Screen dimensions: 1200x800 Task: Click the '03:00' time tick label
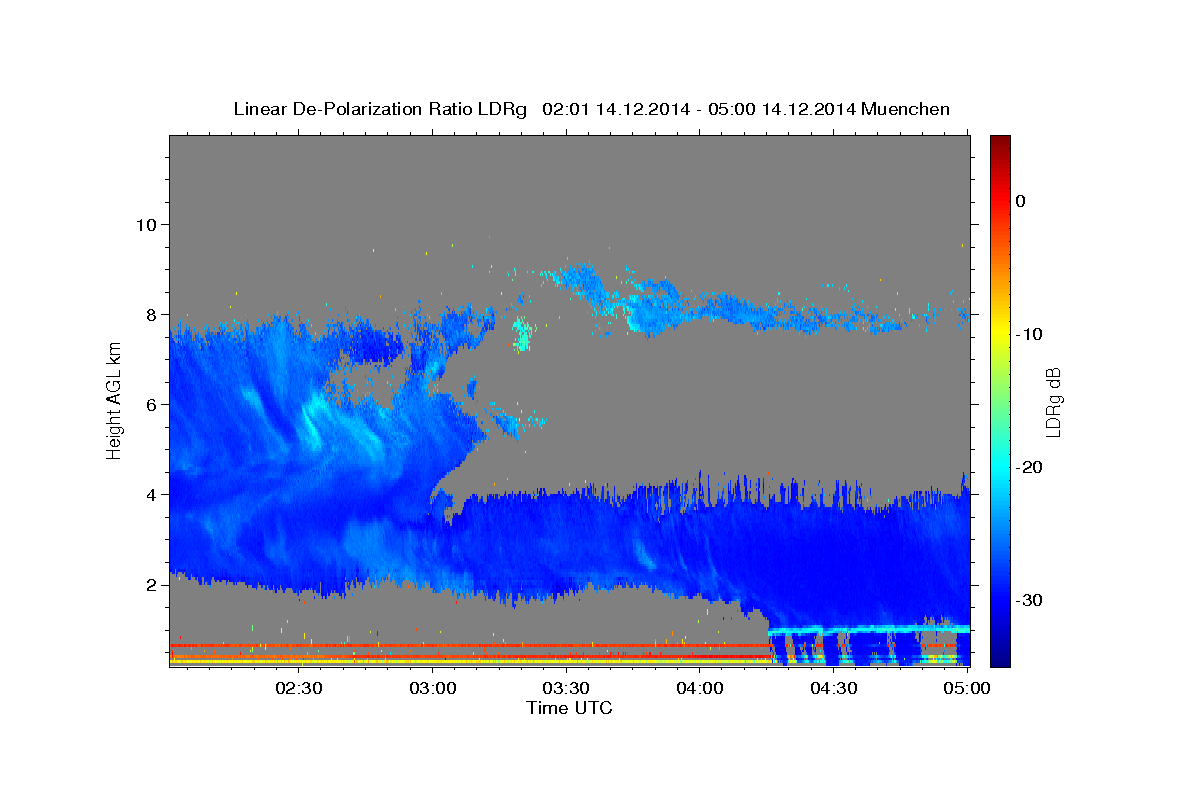[433, 688]
